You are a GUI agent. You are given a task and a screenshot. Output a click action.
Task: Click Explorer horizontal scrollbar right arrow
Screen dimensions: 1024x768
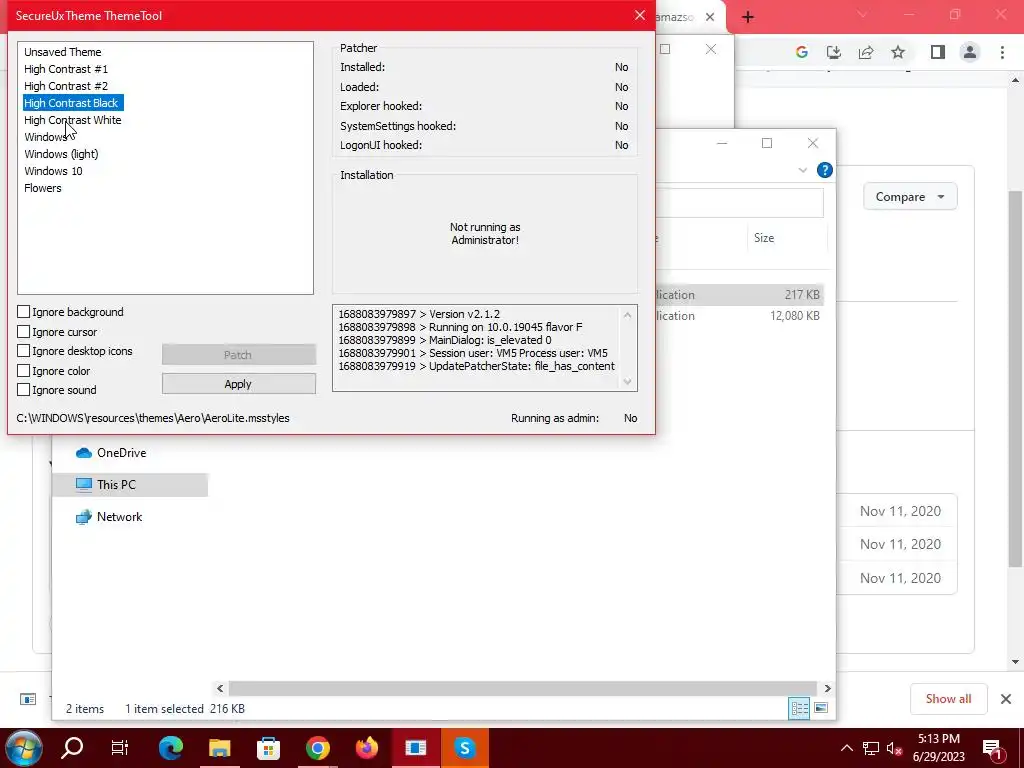click(x=827, y=688)
